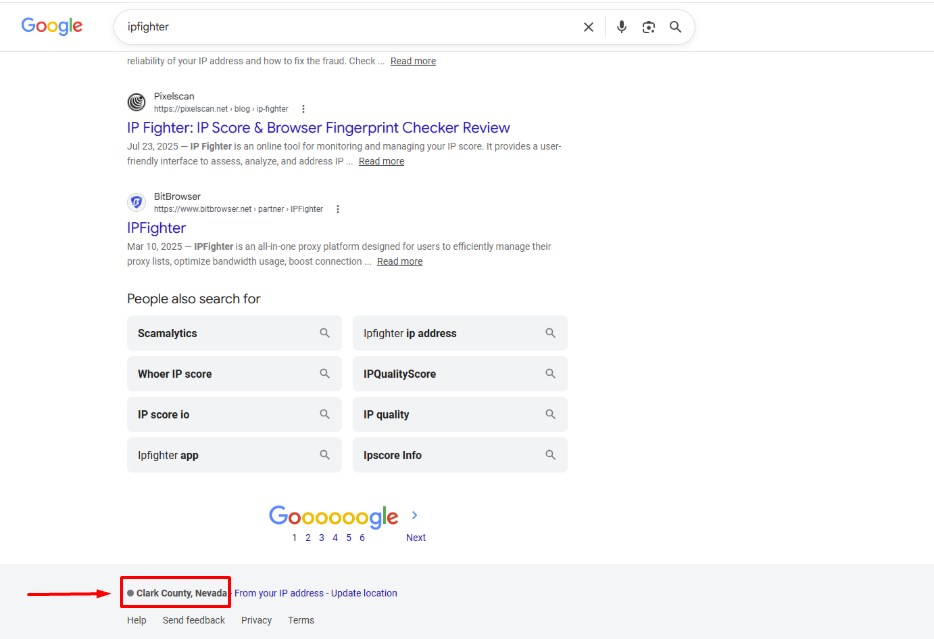Click Read more under Pixelscan snippet

click(381, 161)
